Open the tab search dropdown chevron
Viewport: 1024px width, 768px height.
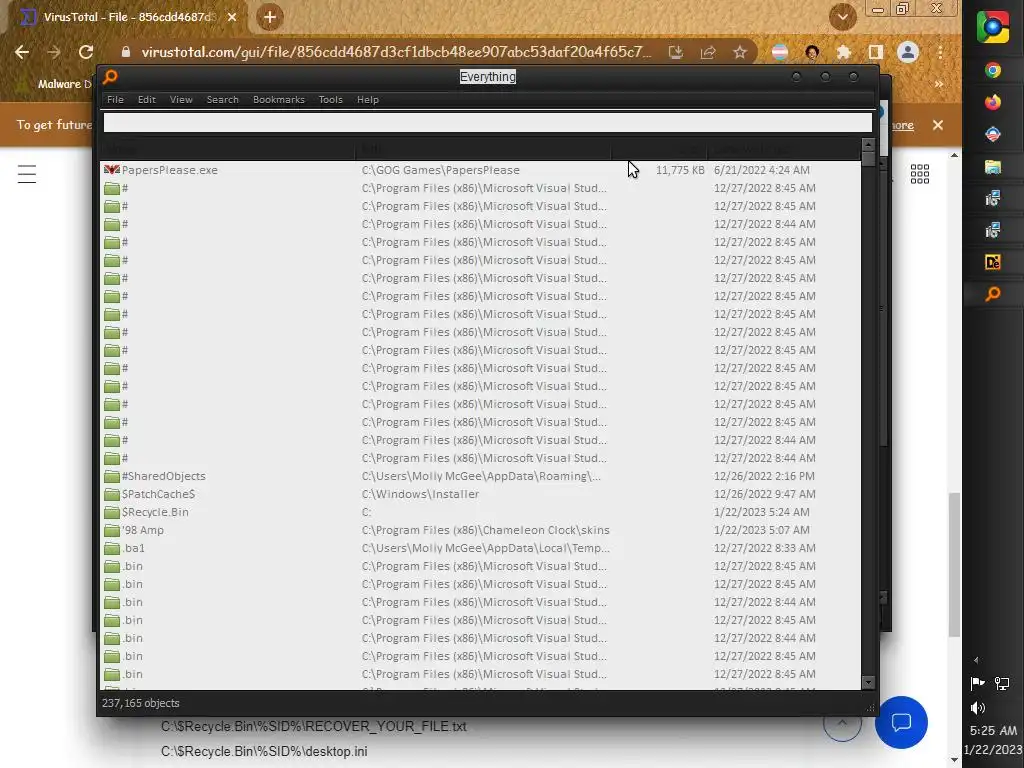(x=842, y=18)
